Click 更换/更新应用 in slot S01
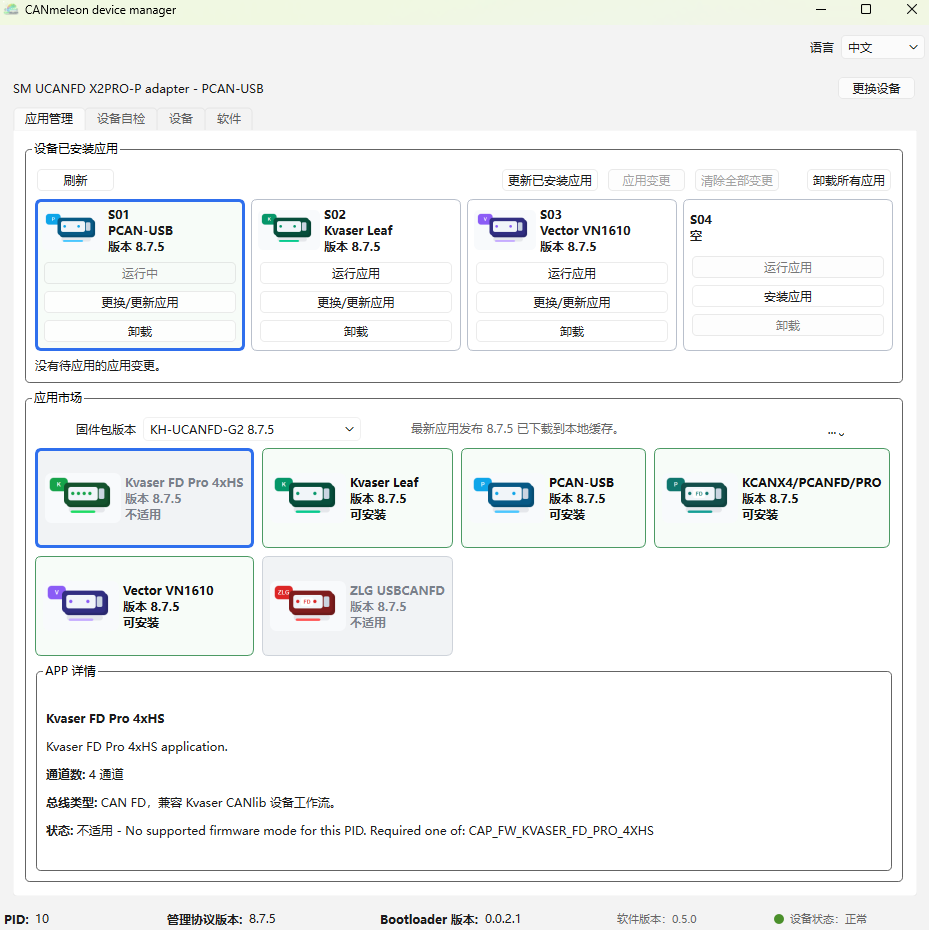 click(x=140, y=302)
